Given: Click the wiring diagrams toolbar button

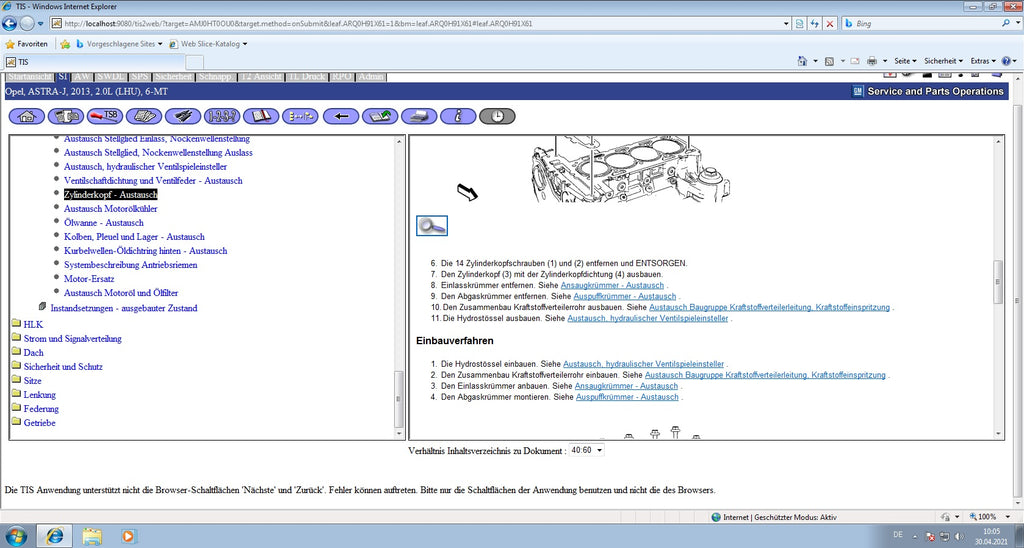Looking at the screenshot, I should (x=184, y=116).
